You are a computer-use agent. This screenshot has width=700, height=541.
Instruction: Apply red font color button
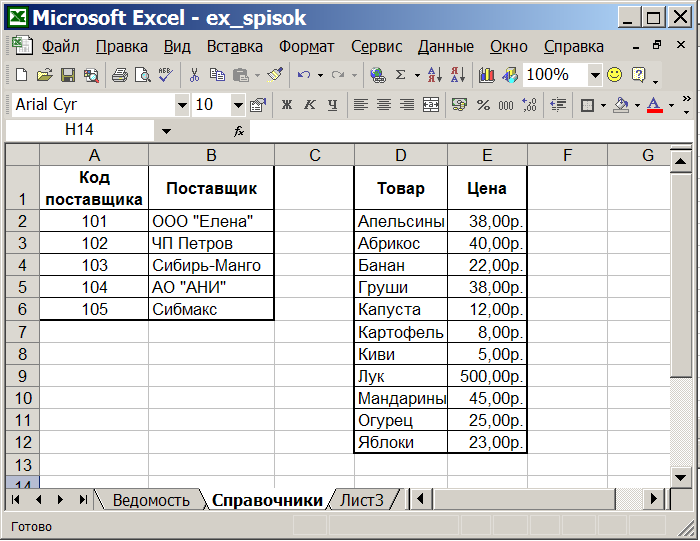coord(654,105)
